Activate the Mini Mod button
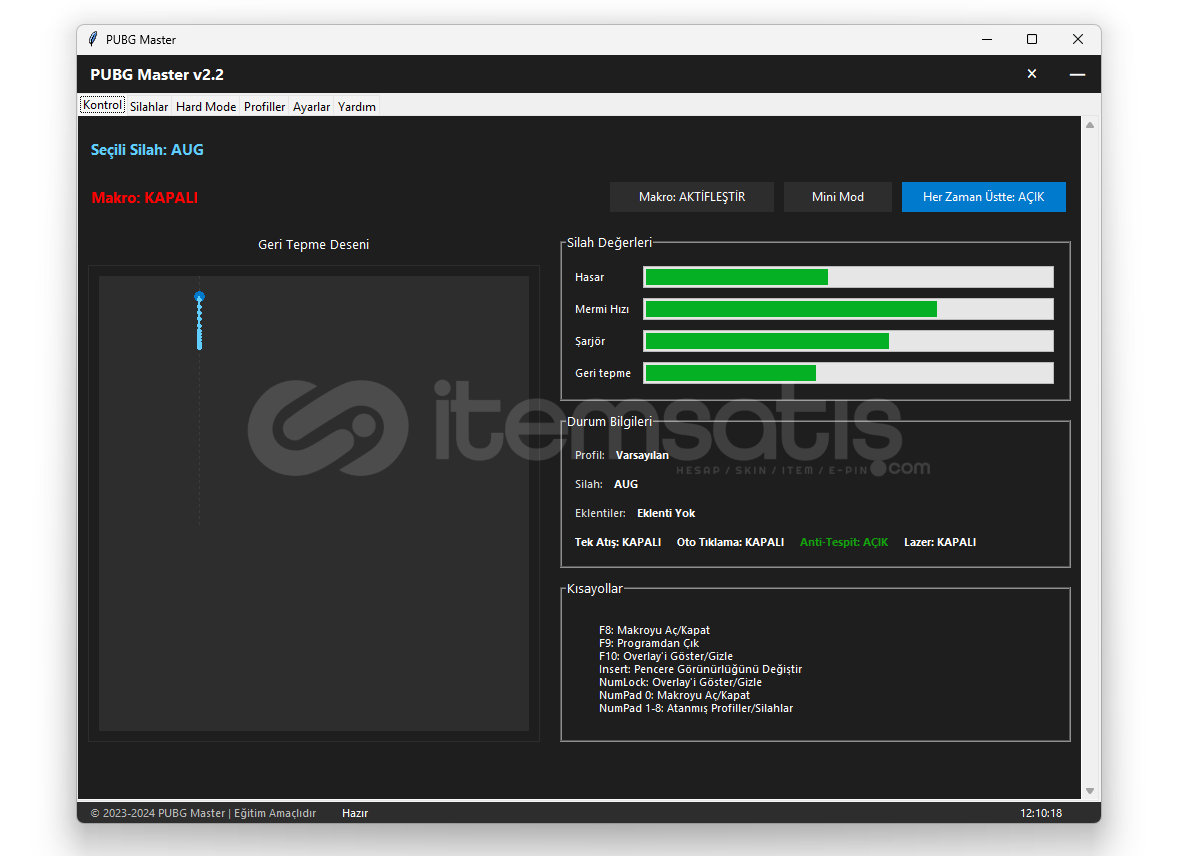 pyautogui.click(x=838, y=197)
